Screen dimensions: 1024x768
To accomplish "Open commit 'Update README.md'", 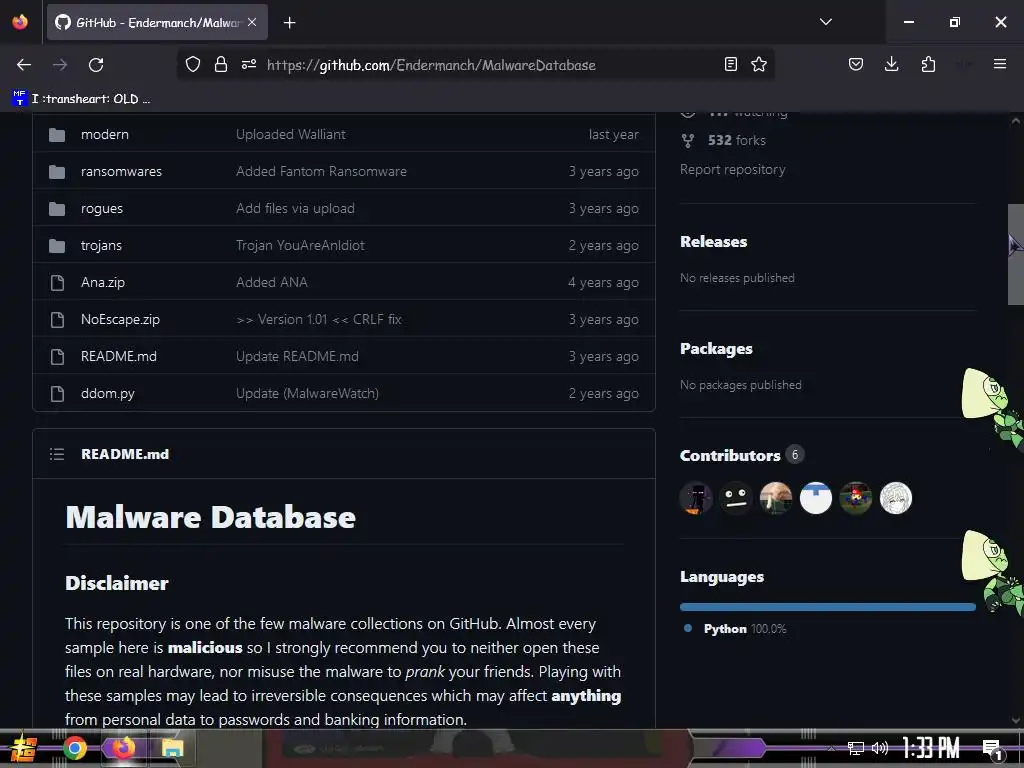I will click(297, 357).
